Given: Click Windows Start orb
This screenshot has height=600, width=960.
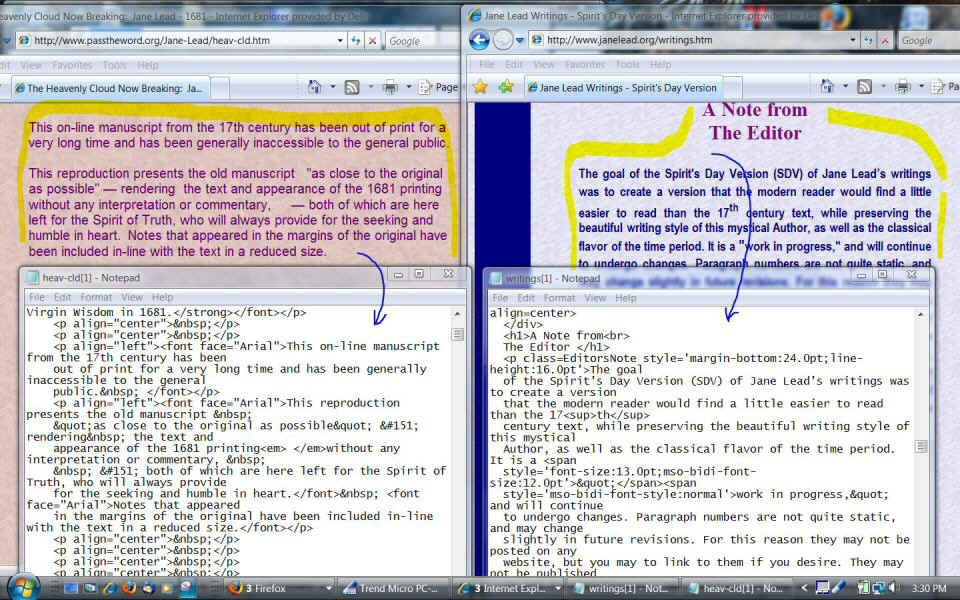Looking at the screenshot, I should point(23,587).
